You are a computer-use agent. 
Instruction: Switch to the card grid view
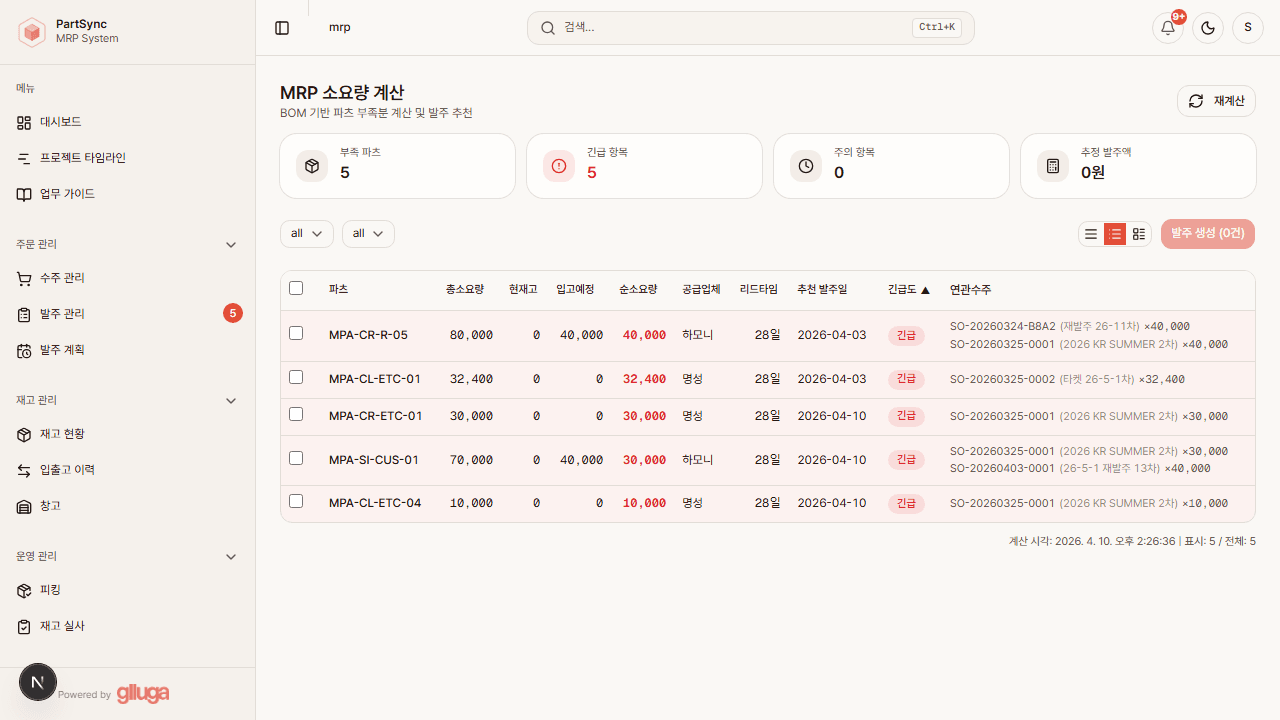click(1139, 233)
